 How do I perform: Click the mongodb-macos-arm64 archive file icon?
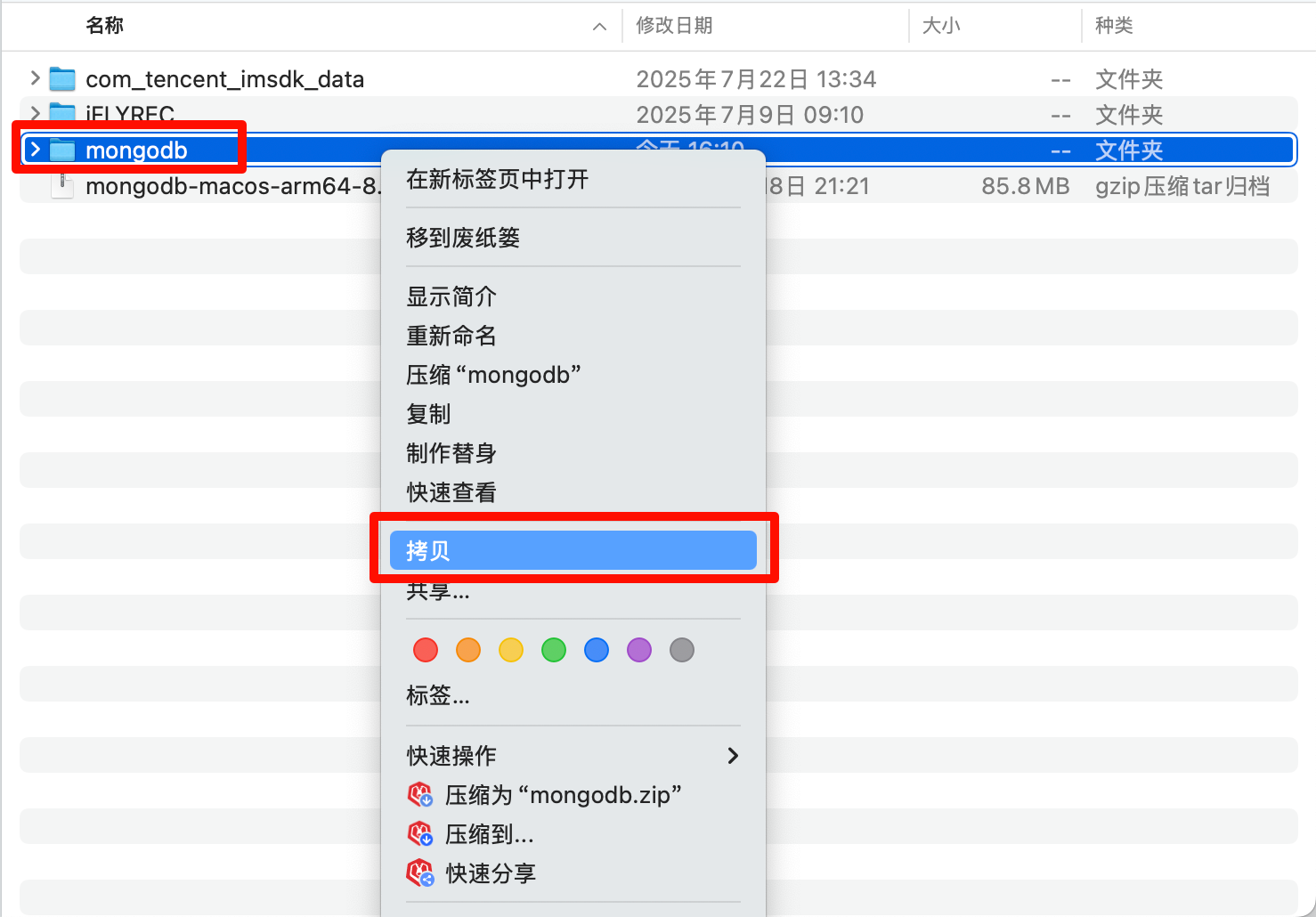click(x=62, y=186)
